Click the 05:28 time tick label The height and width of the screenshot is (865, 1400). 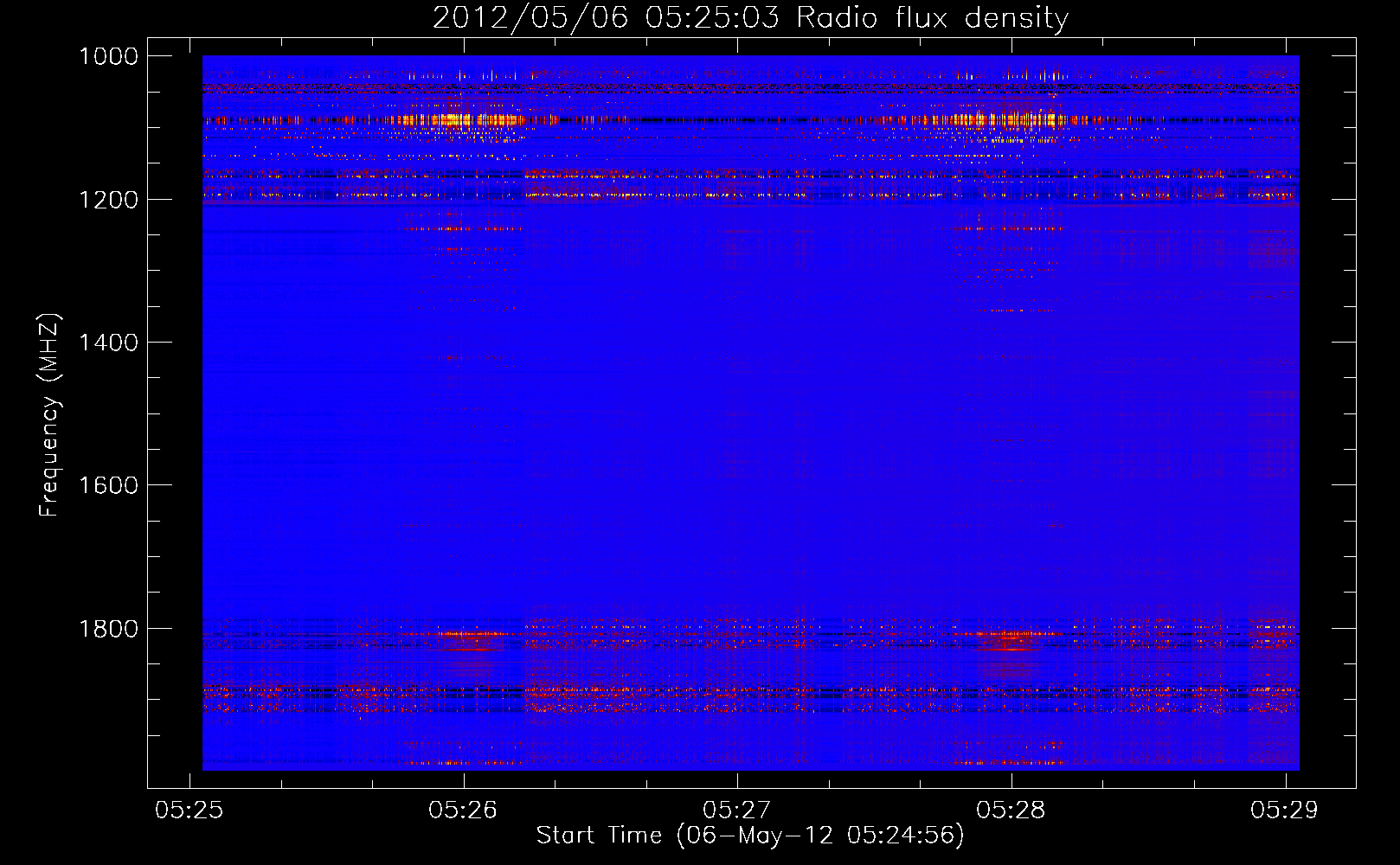[1011, 810]
